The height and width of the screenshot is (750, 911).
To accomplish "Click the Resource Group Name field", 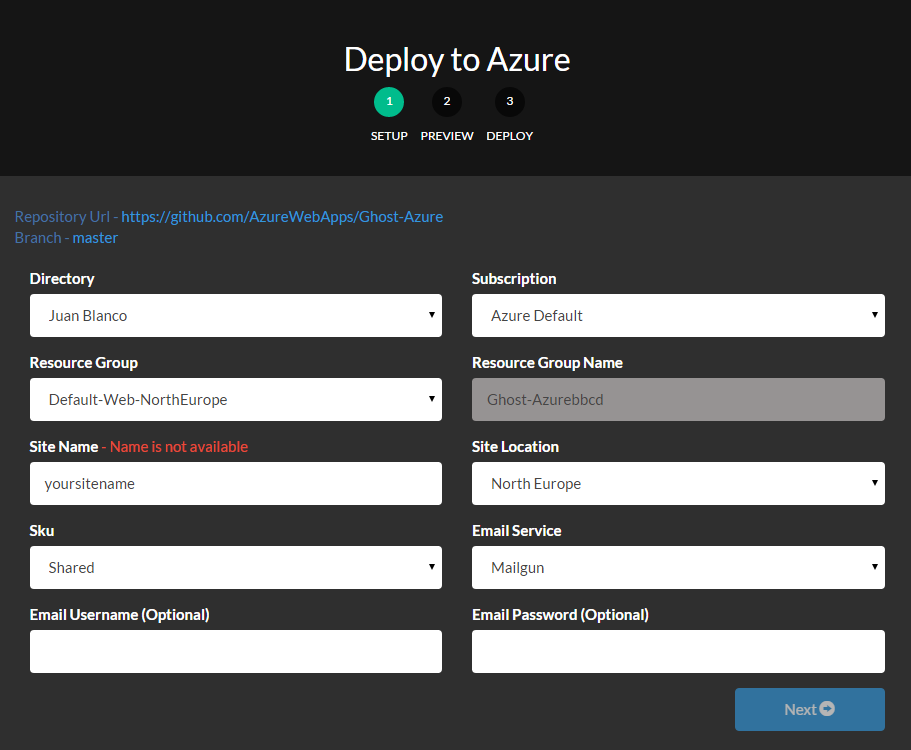I will (678, 400).
